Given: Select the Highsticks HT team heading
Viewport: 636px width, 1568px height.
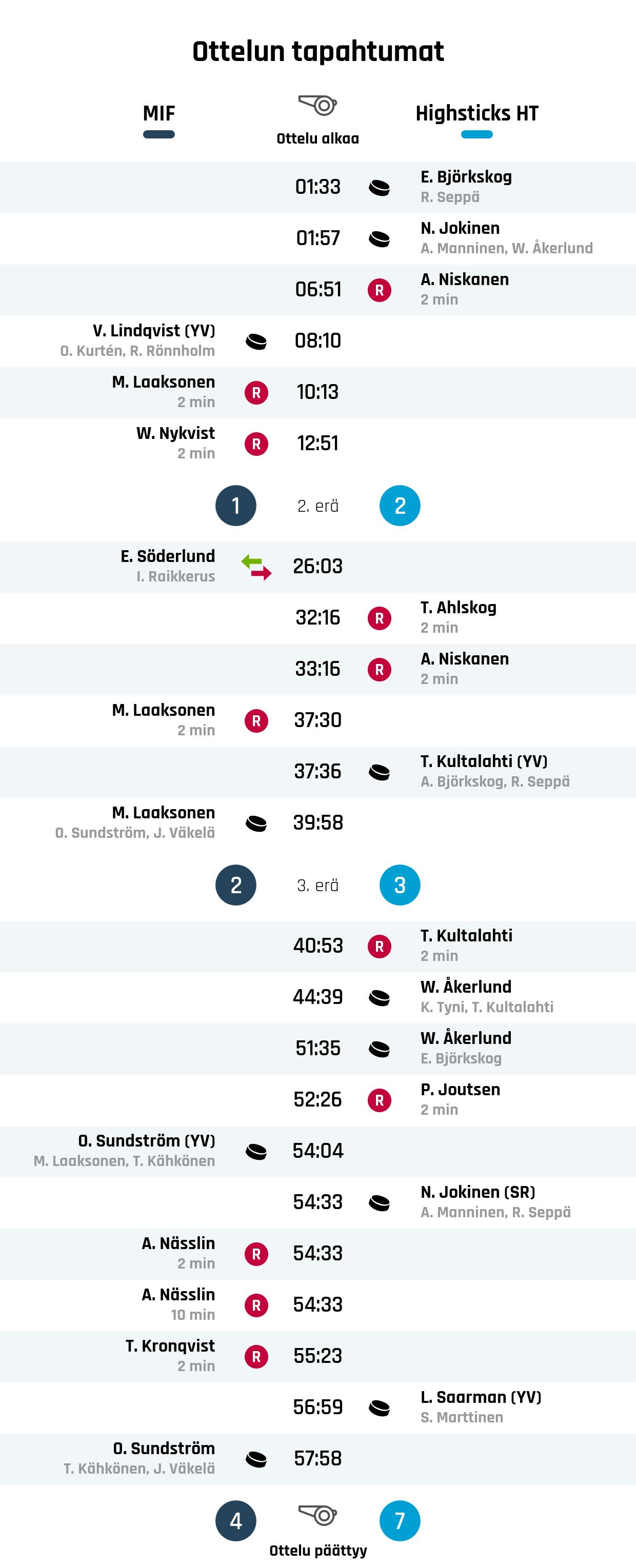Looking at the screenshot, I should click(476, 113).
